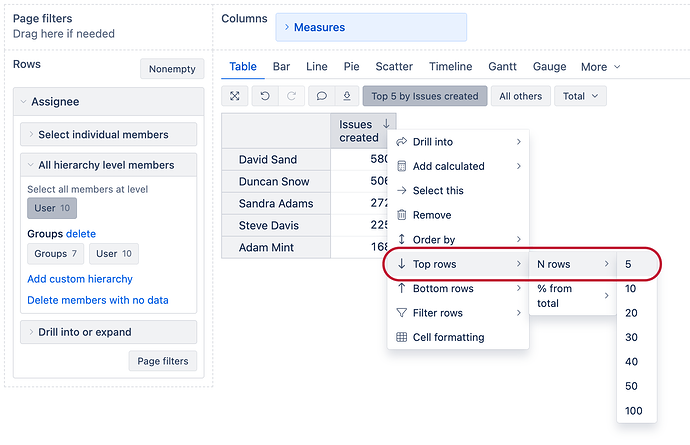
Task: Expand the Drill into or expand section
Action: pyautogui.click(x=108, y=332)
